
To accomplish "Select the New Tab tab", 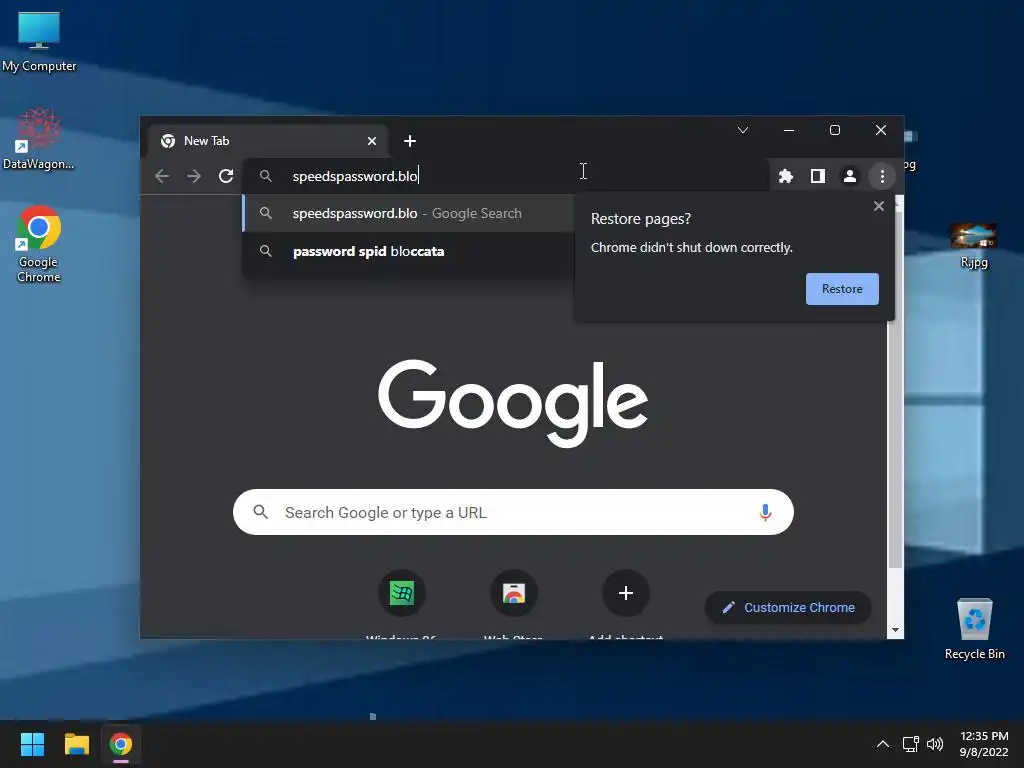I will pyautogui.click(x=268, y=141).
